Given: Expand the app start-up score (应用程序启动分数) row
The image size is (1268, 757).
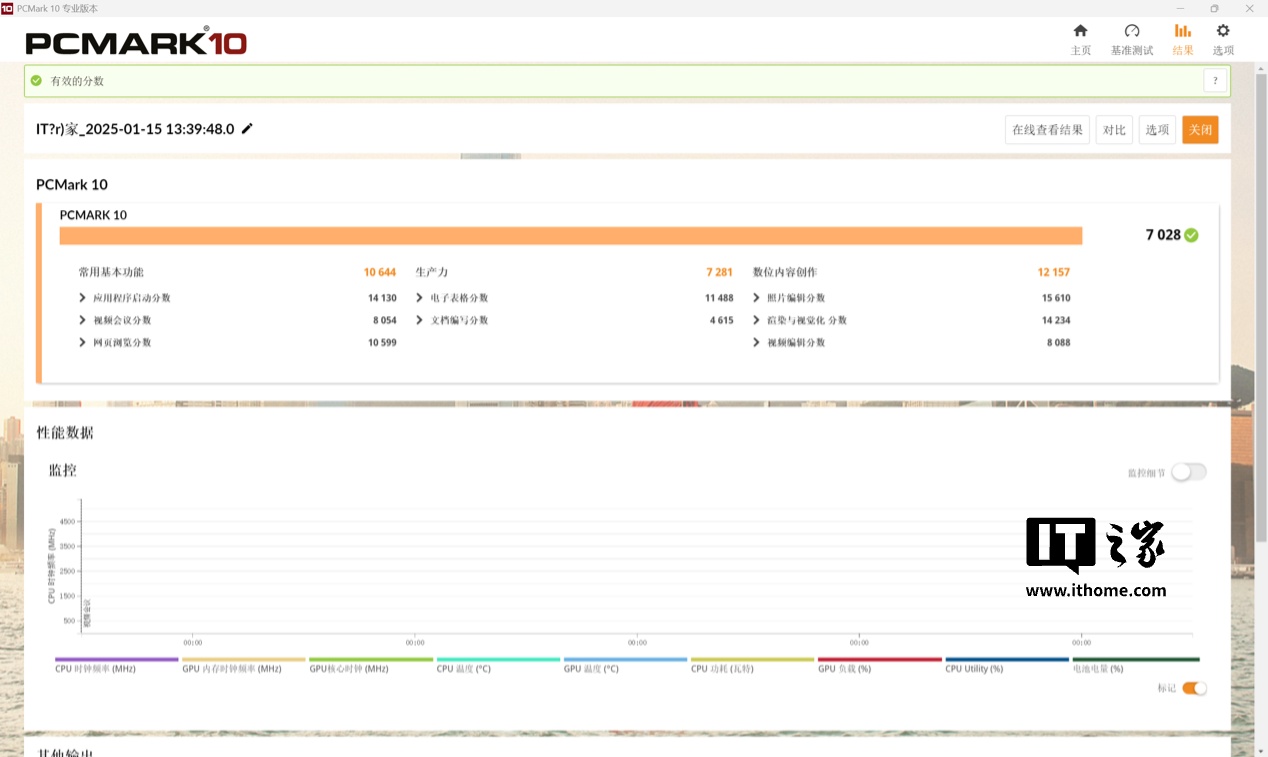Looking at the screenshot, I should [x=83, y=298].
